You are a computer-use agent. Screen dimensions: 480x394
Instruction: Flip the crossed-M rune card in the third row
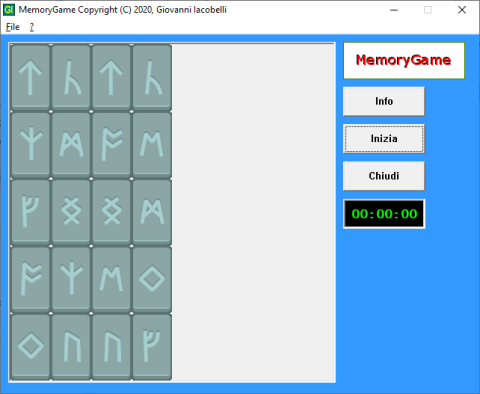click(152, 212)
